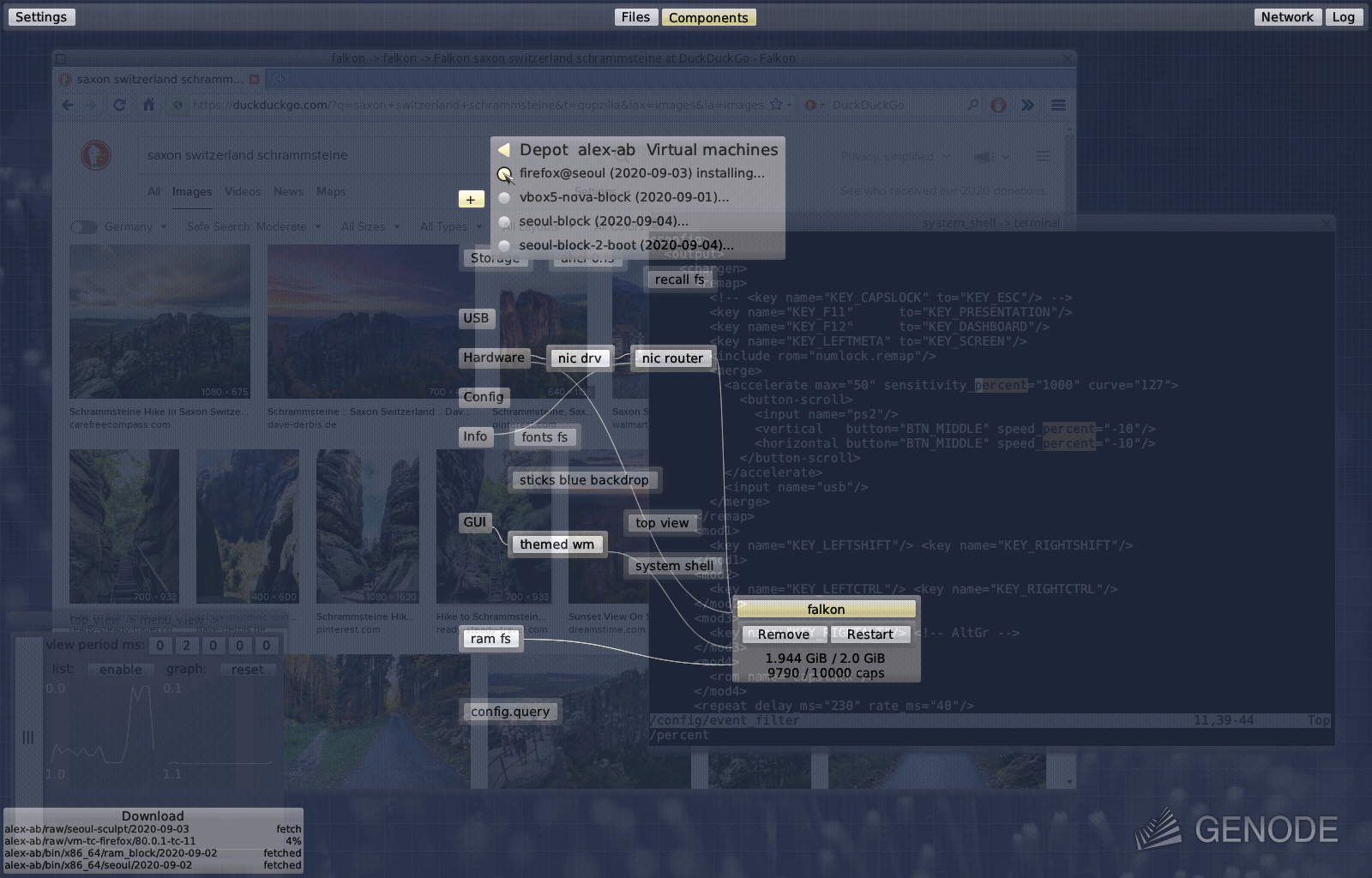1372x878 pixels.
Task: Reload the page in Falkon
Action: [120, 105]
